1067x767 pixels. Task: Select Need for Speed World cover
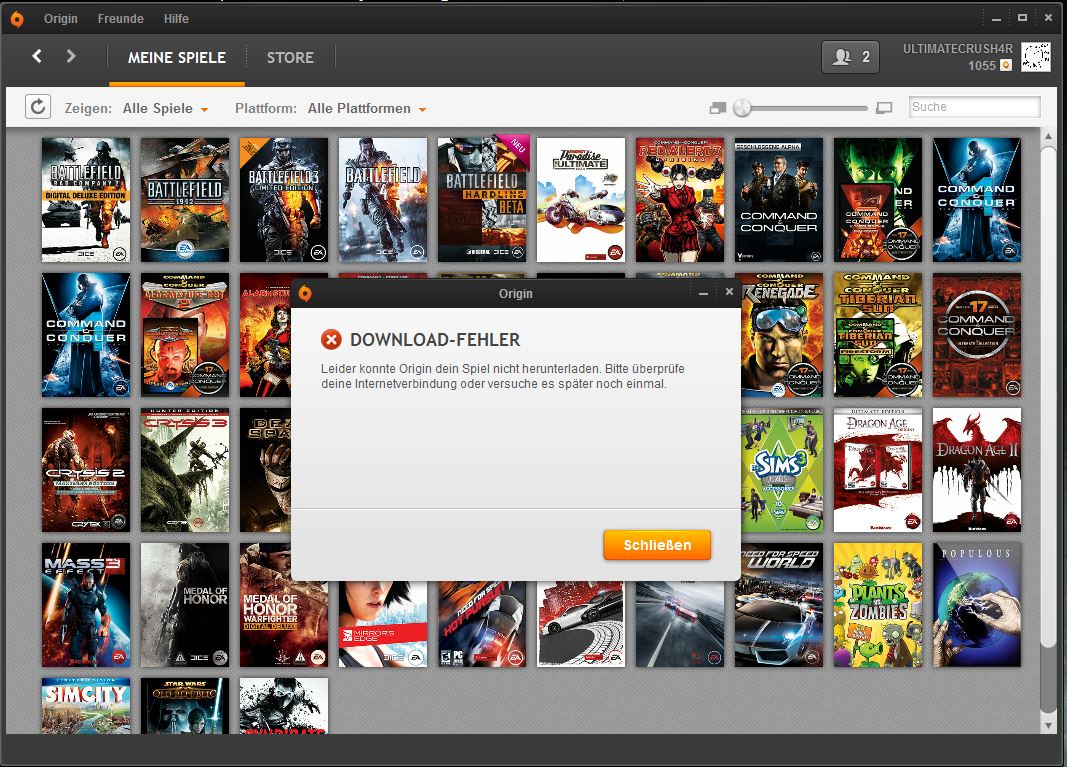click(x=779, y=605)
